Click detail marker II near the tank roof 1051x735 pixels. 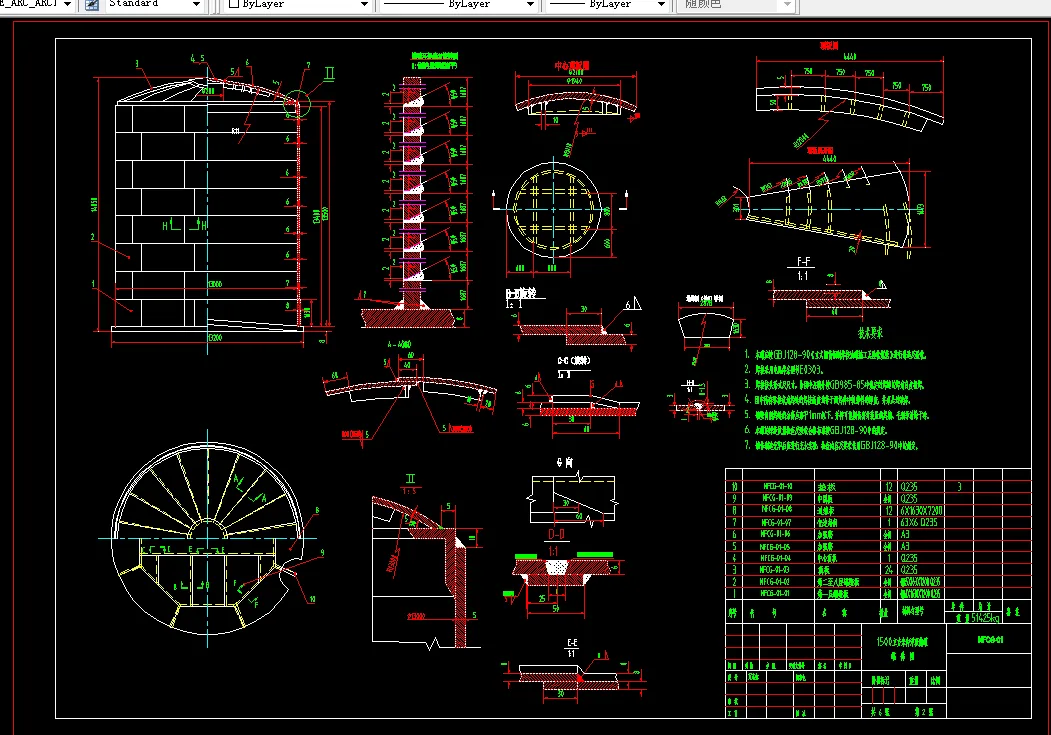pos(329,73)
